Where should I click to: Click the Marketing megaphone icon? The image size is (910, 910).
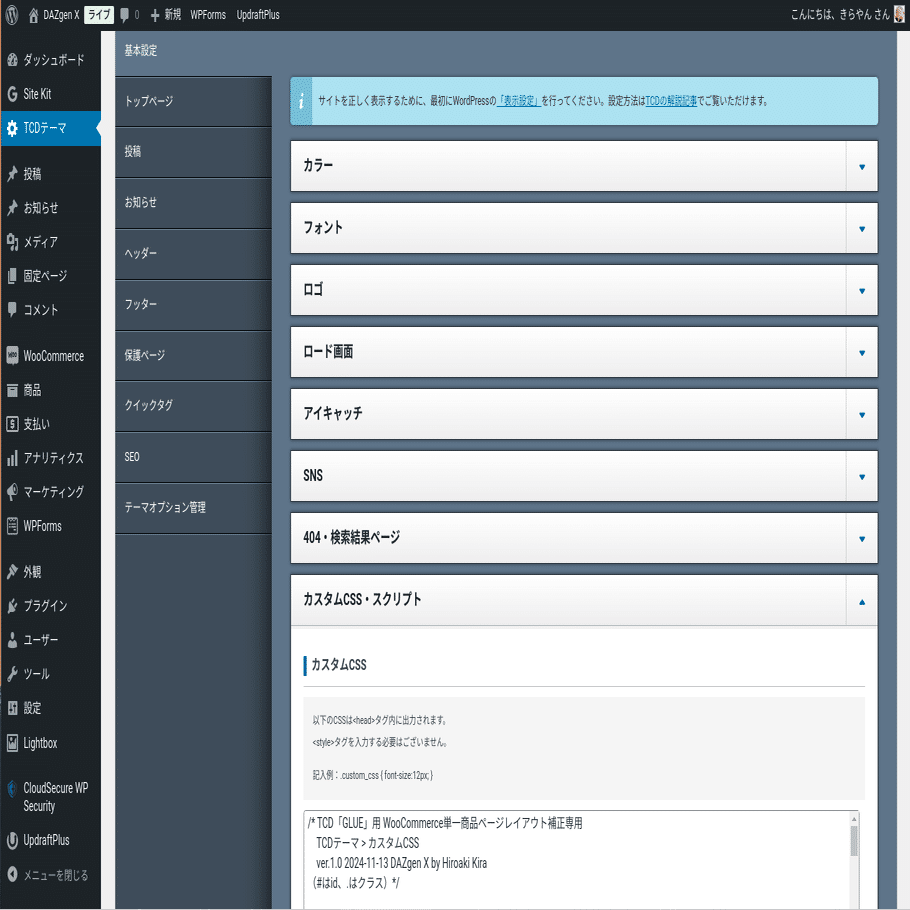[x=12, y=492]
